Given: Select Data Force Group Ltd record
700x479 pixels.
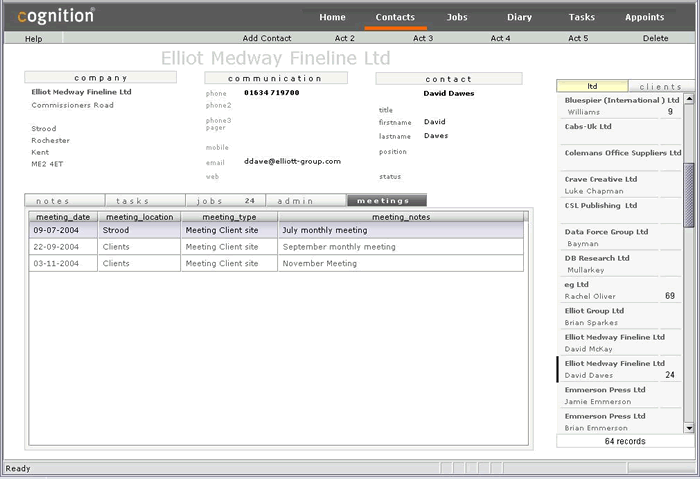Looking at the screenshot, I should [x=621, y=238].
